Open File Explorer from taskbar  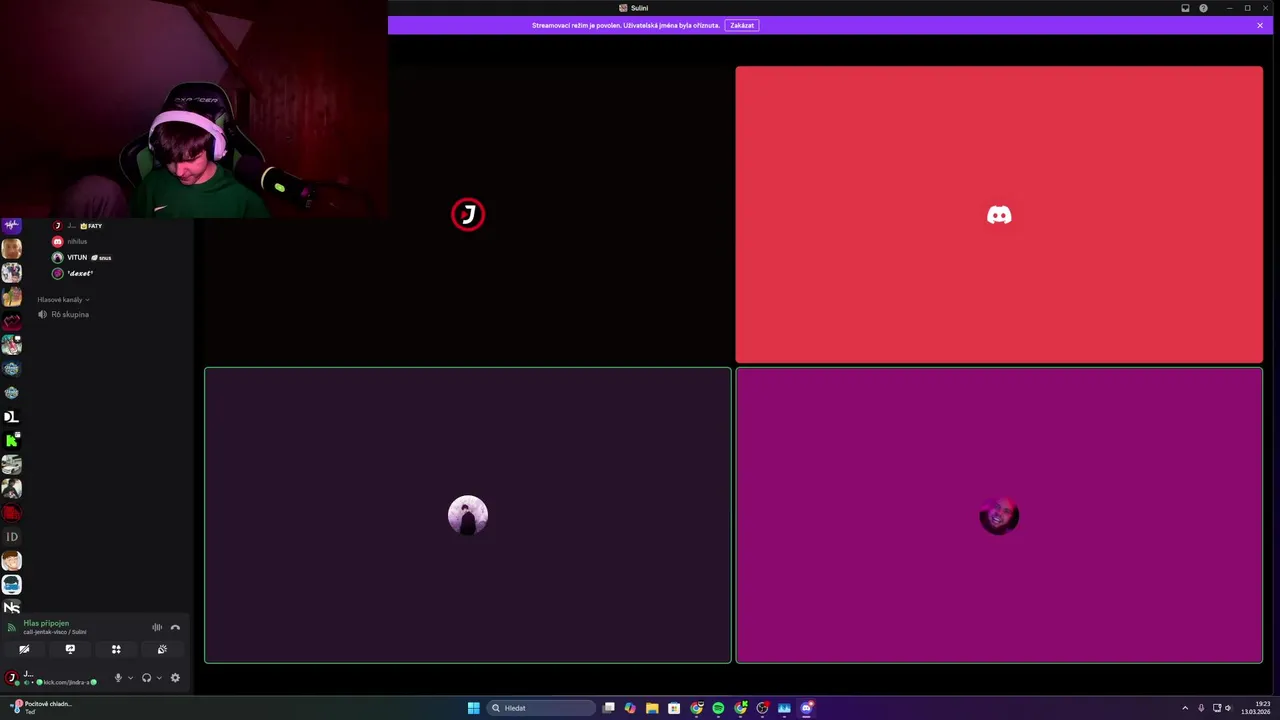[652, 708]
